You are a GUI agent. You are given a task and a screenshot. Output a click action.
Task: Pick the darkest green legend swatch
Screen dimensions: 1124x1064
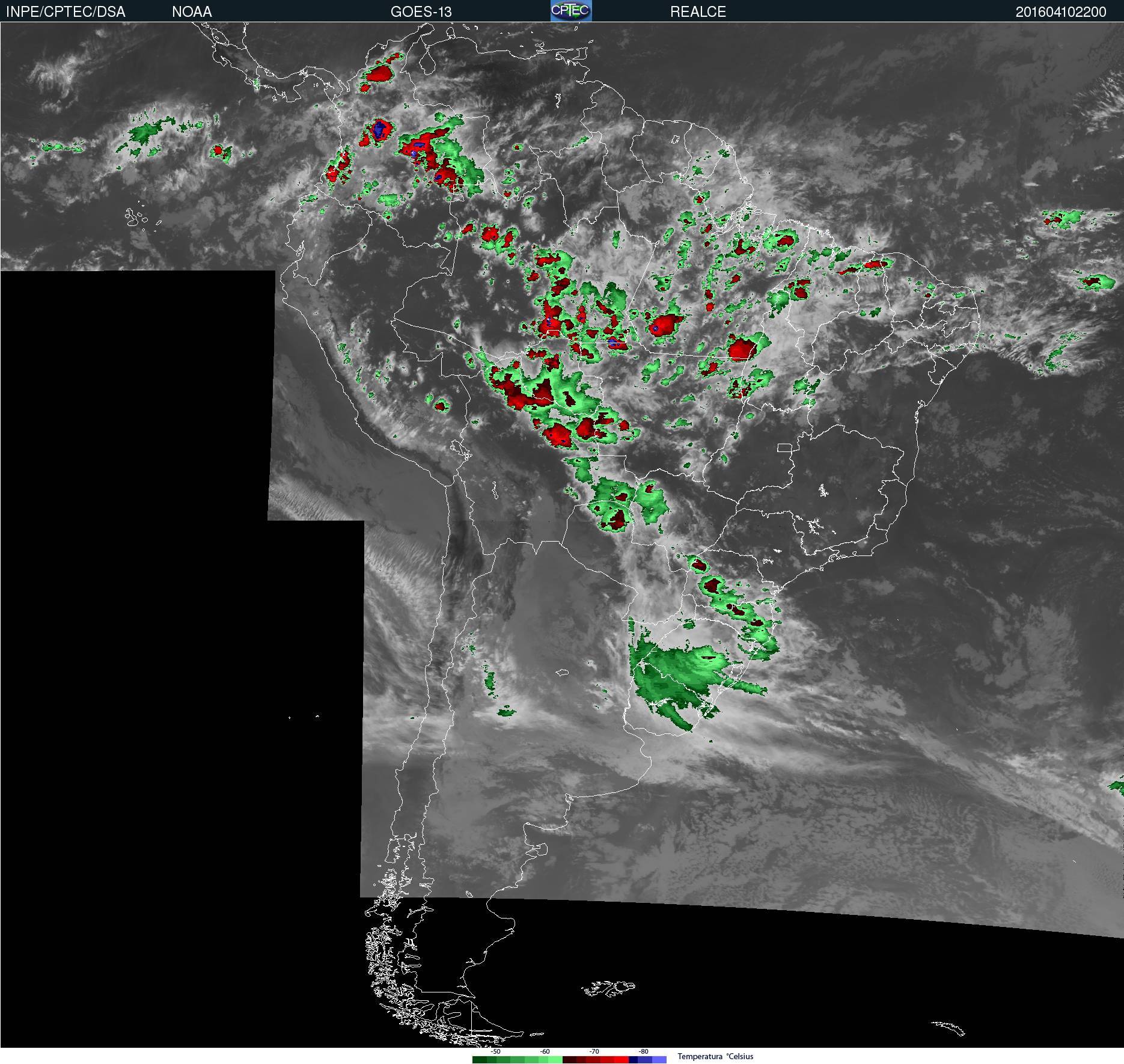tap(480, 1060)
